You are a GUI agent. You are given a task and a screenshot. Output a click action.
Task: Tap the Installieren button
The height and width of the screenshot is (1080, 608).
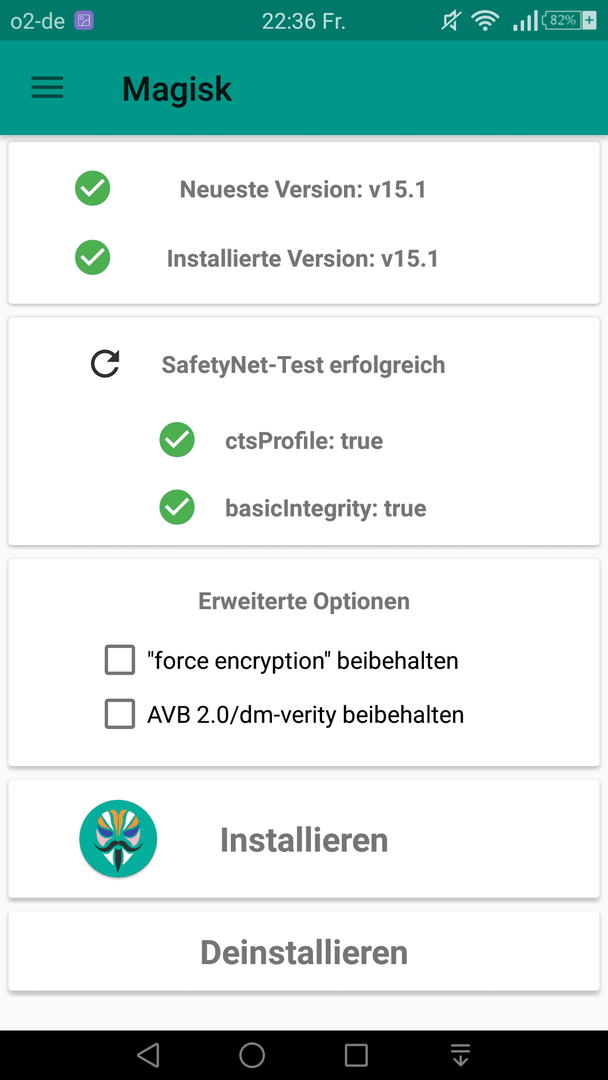pyautogui.click(x=304, y=839)
